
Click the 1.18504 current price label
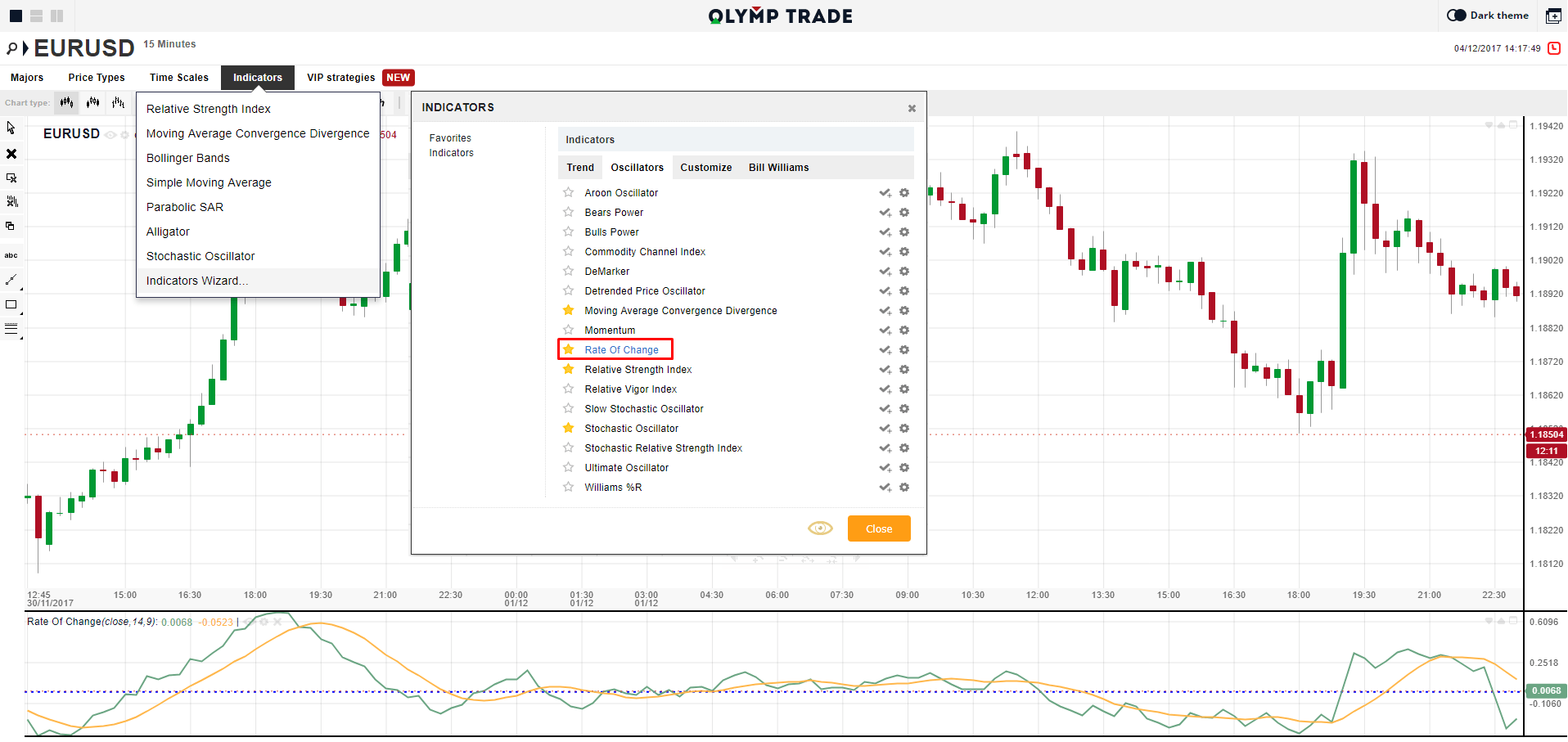point(1547,434)
